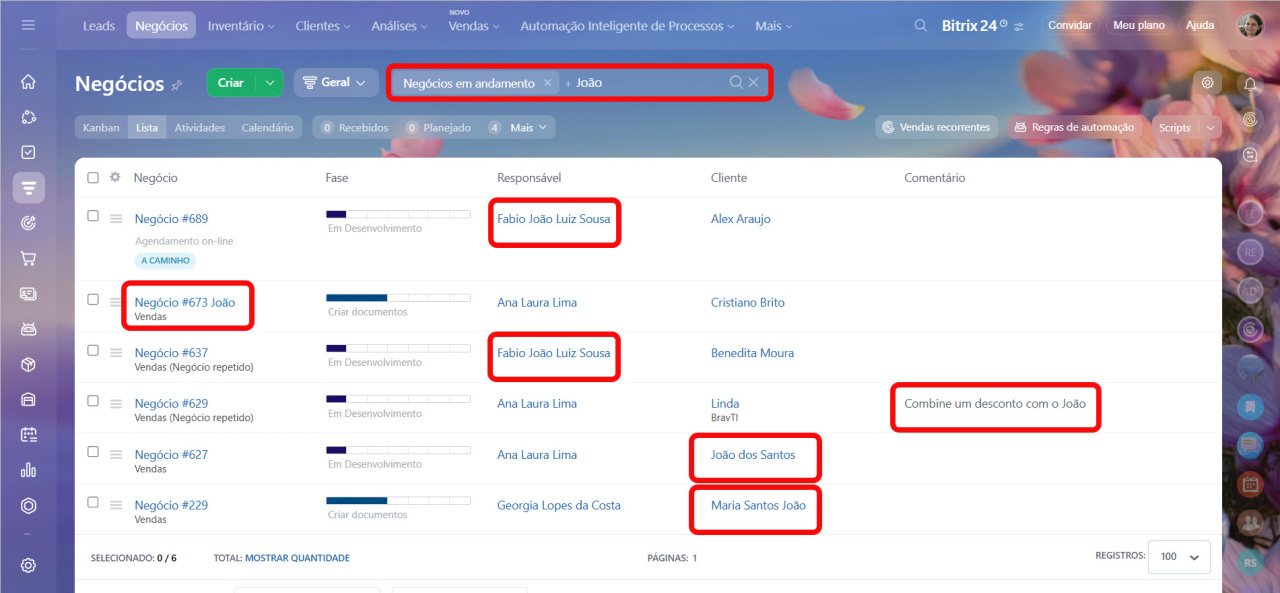Switch to the Kanban view
The height and width of the screenshot is (593, 1280).
coord(101,128)
